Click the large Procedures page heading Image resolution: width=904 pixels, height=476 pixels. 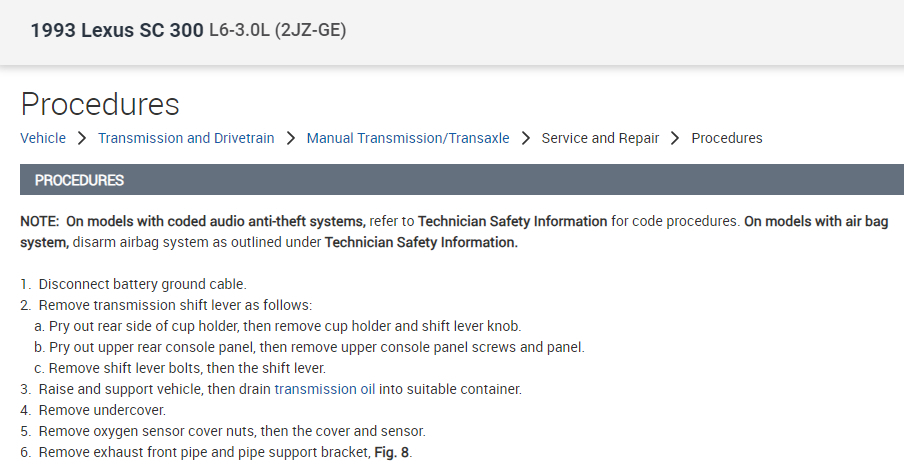(100, 104)
